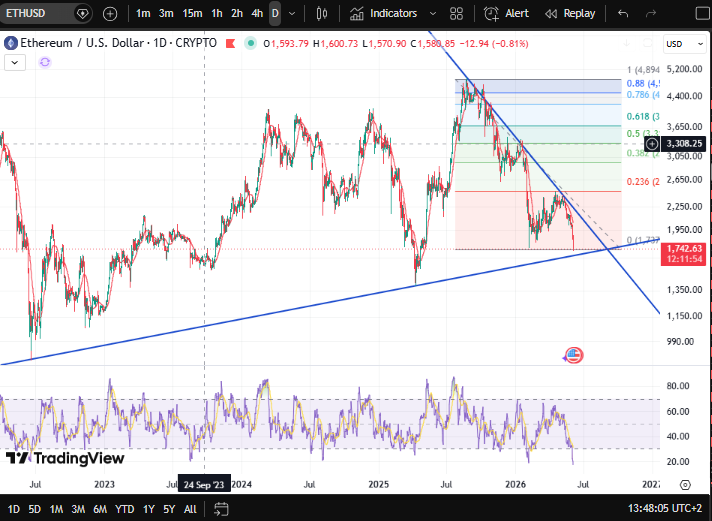Switch to the 1h timeframe
The image size is (712, 521).
[217, 14]
